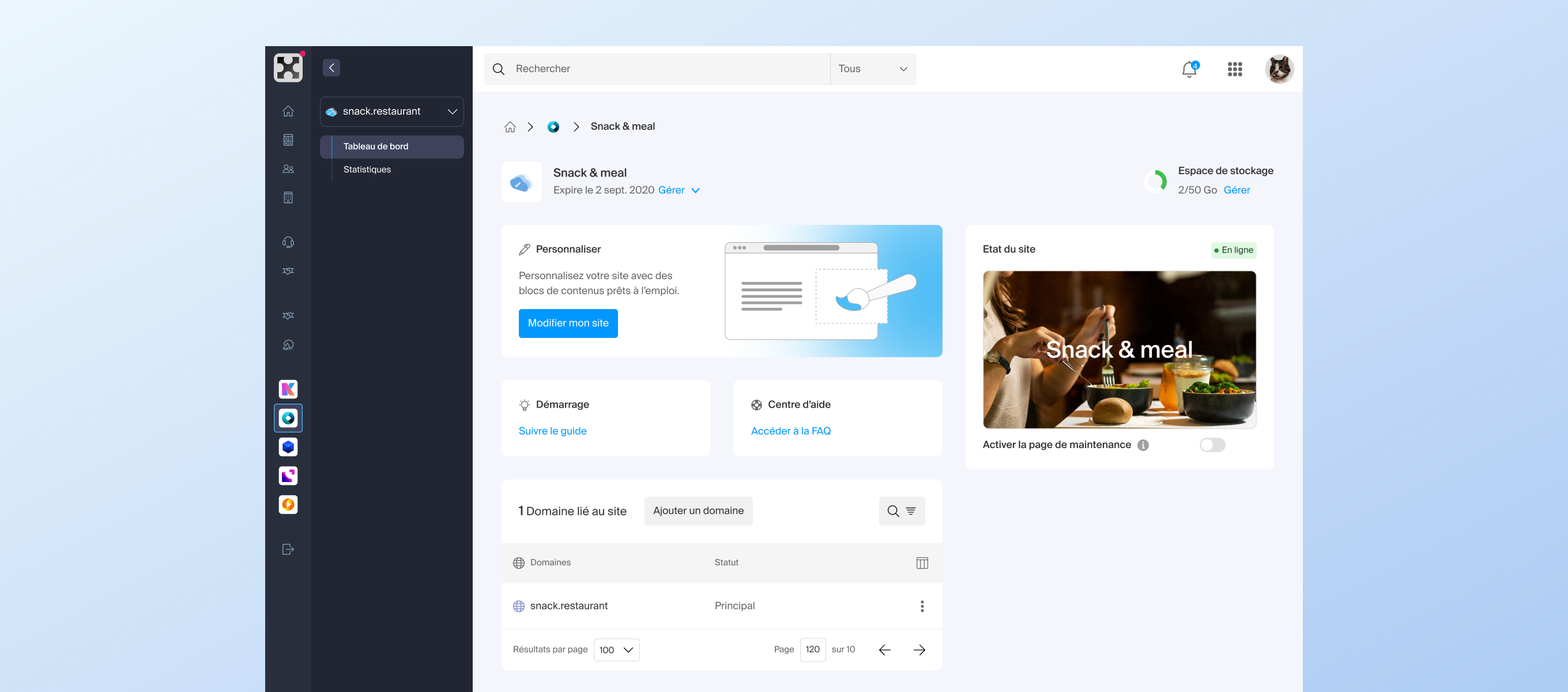Click the search and filter icon above the domains table
Screen dimensions: 1568x692
tap(902, 511)
